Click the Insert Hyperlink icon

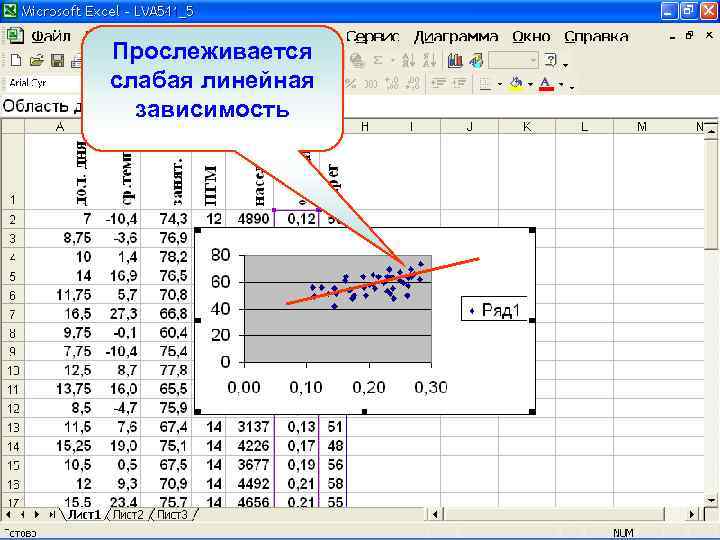click(x=357, y=60)
